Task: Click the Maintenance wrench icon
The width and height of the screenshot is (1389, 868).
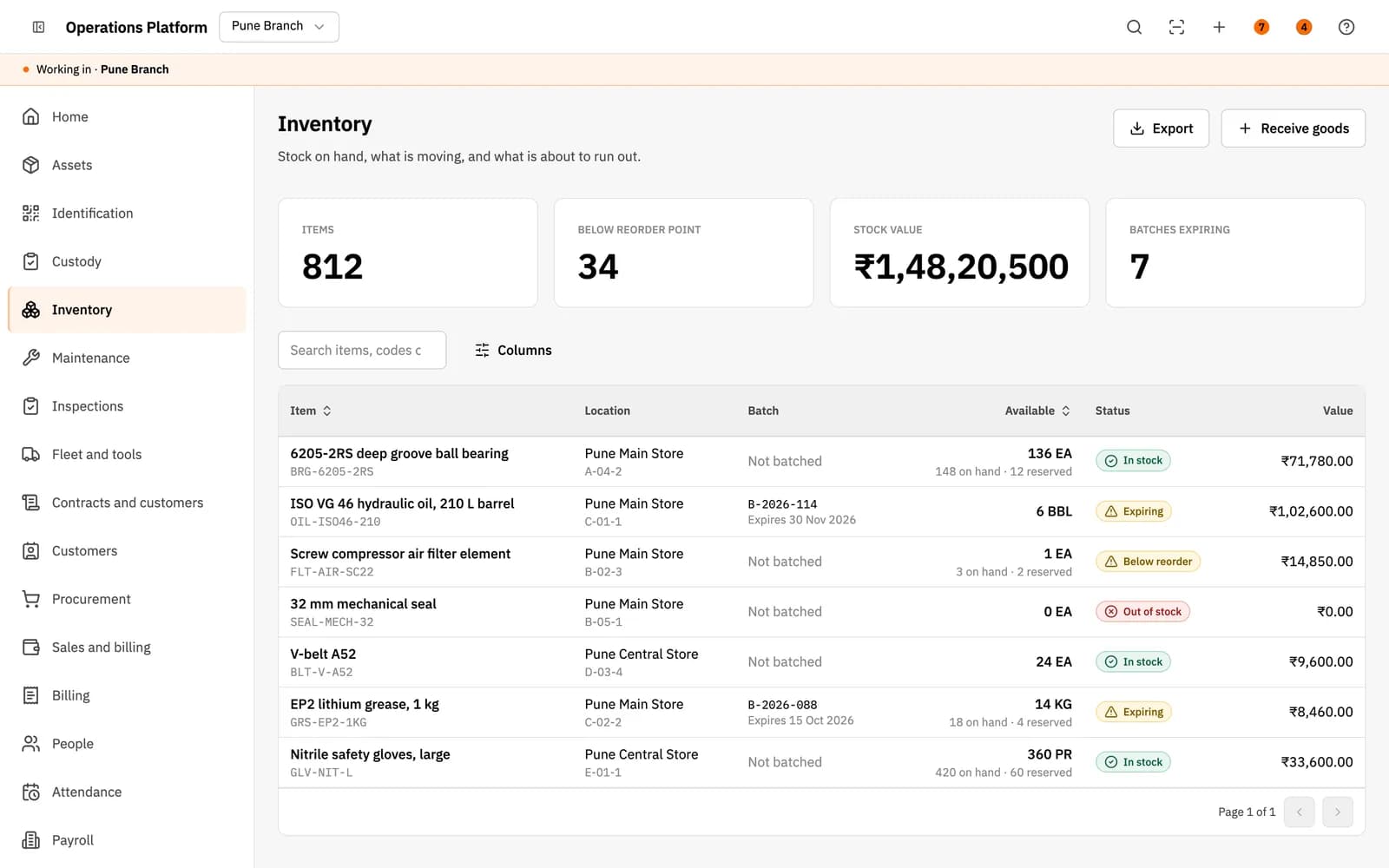Action: pyautogui.click(x=31, y=358)
